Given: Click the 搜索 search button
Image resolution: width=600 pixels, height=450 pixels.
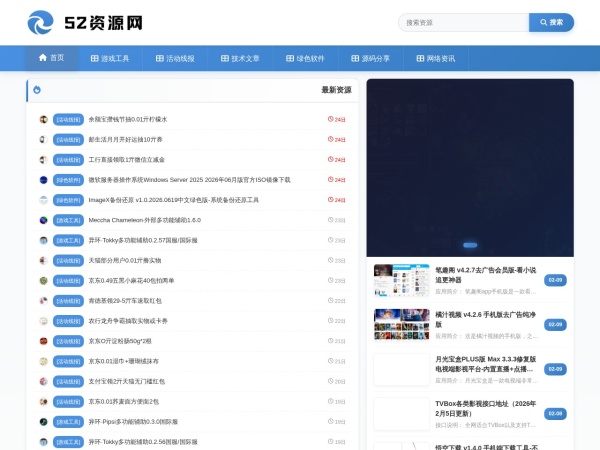Looking at the screenshot, I should tap(551, 23).
